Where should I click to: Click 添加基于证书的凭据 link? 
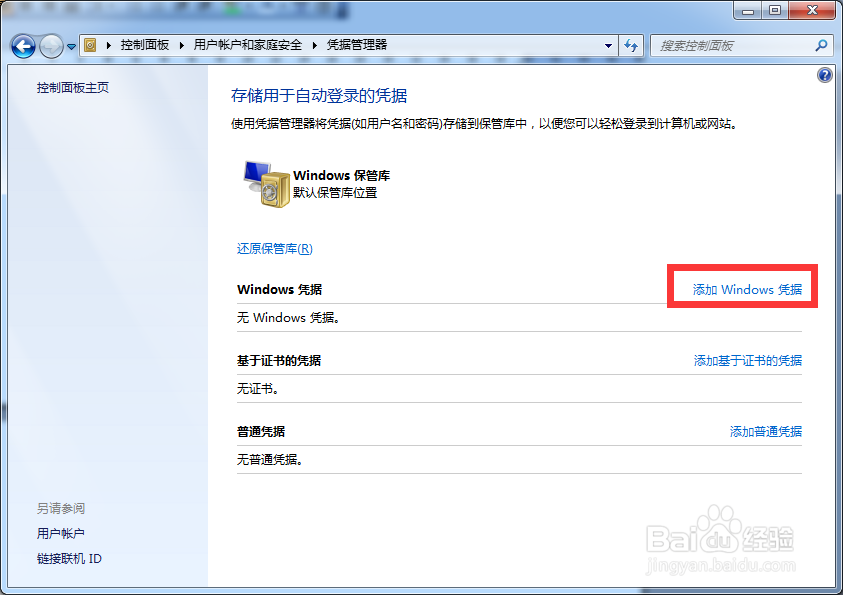pos(747,361)
